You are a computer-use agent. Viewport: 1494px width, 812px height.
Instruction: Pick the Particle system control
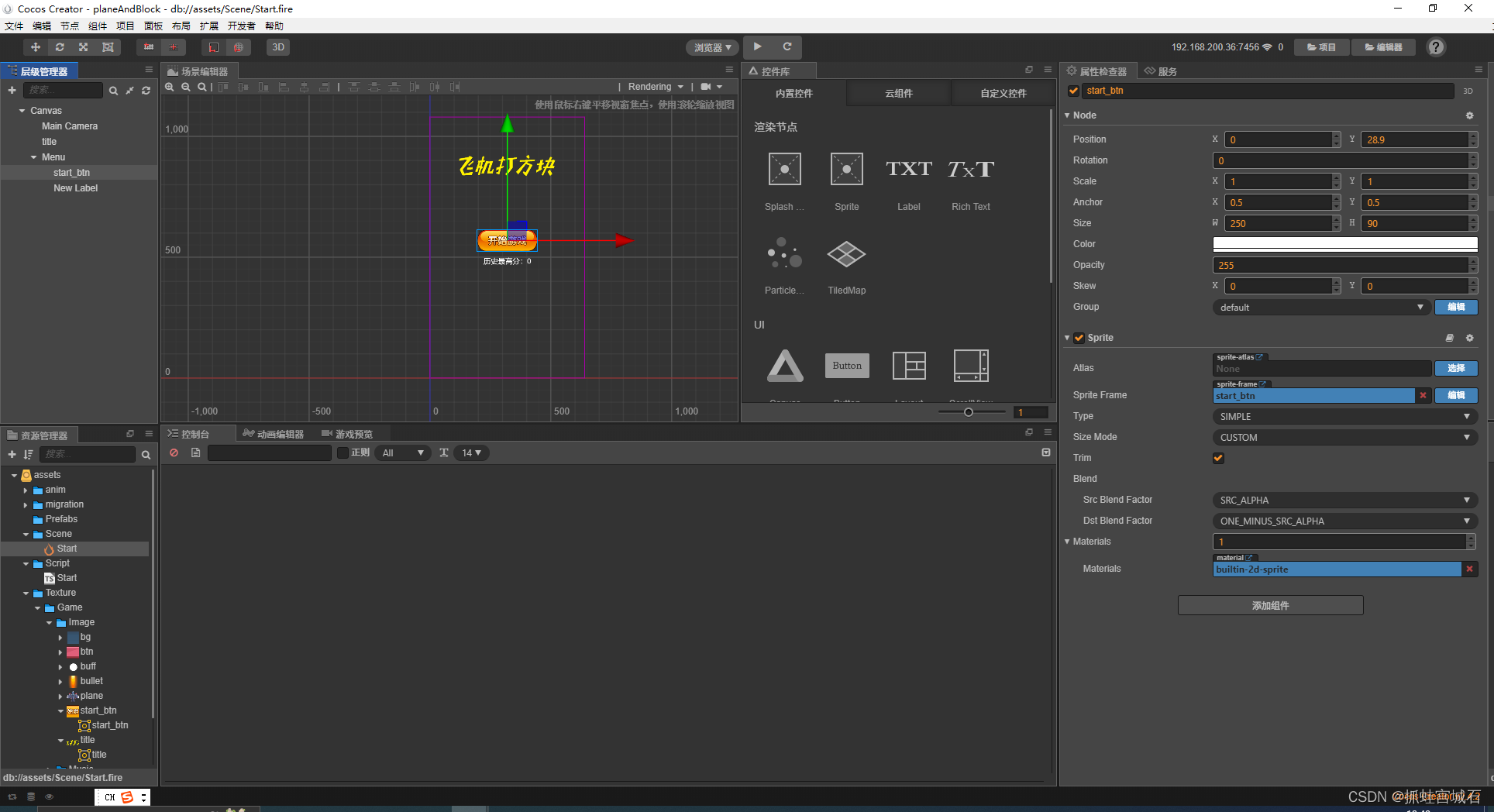[784, 265]
